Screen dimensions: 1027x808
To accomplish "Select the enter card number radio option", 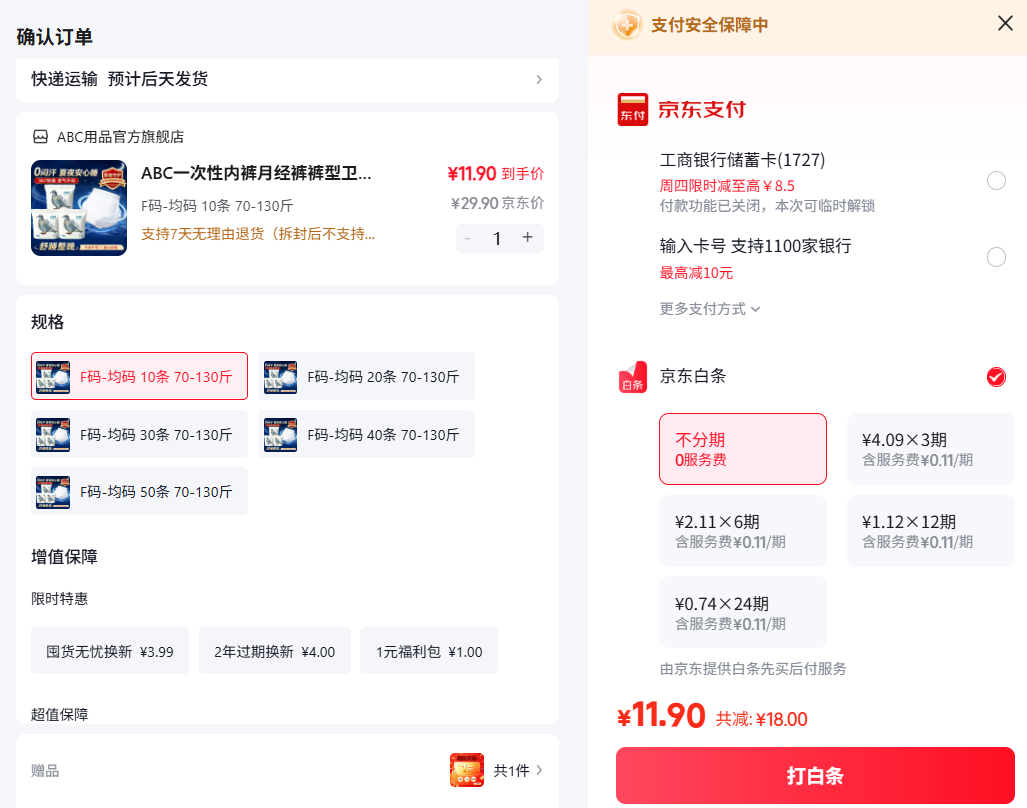I will point(996,257).
